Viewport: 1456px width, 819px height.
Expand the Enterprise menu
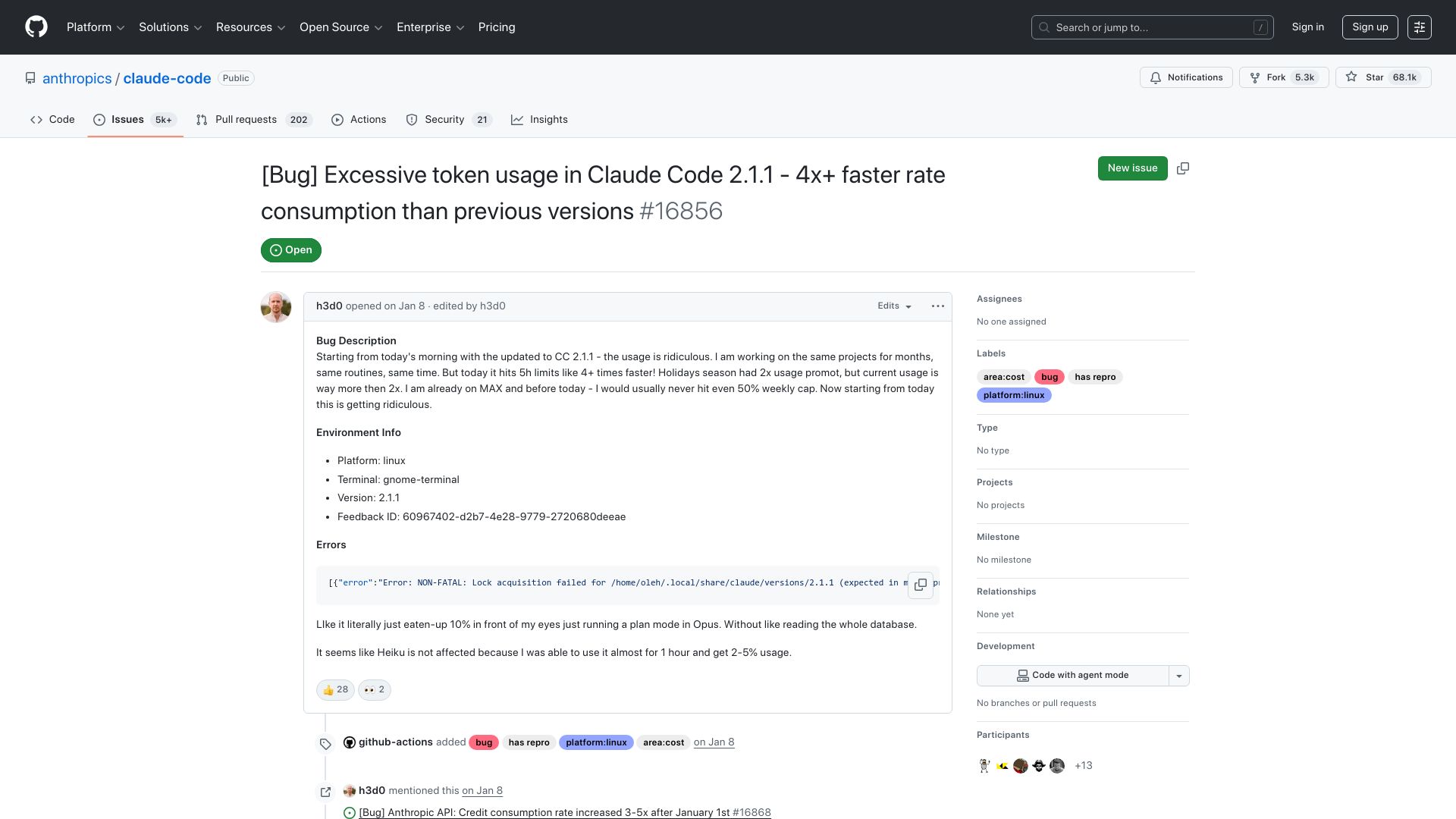(430, 27)
